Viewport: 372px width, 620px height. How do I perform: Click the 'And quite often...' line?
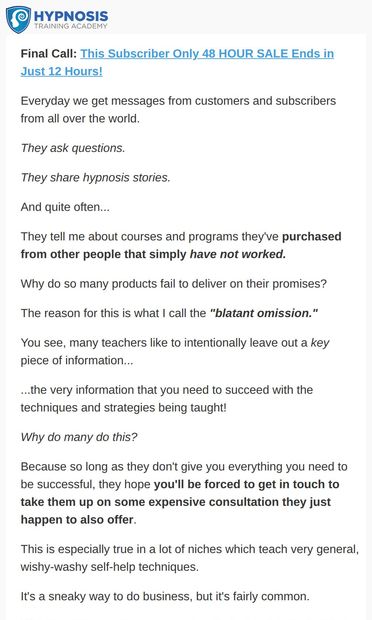65,207
